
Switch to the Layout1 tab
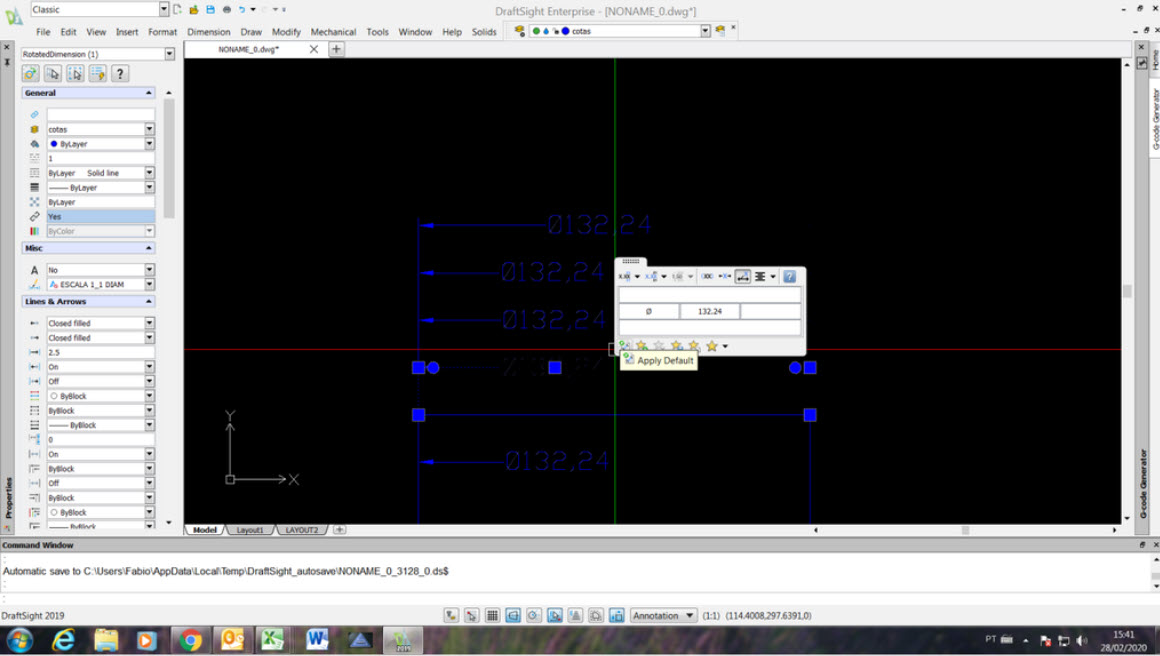tap(250, 529)
